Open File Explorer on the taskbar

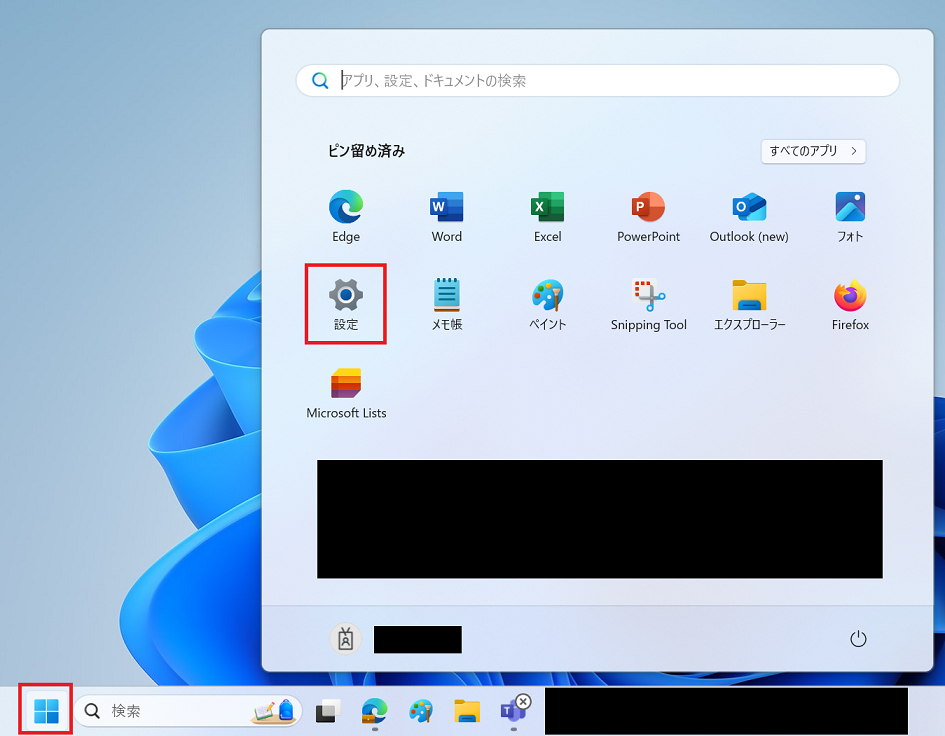(467, 711)
